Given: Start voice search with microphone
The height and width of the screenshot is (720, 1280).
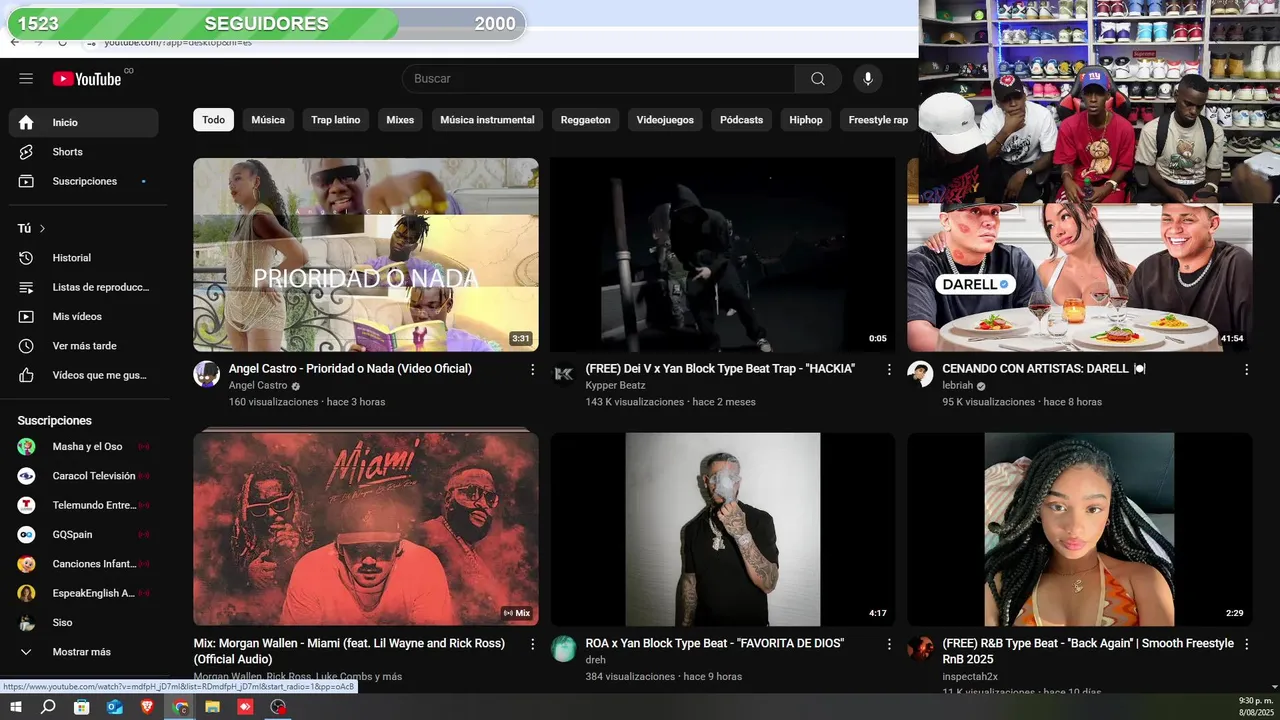Looking at the screenshot, I should [x=868, y=79].
